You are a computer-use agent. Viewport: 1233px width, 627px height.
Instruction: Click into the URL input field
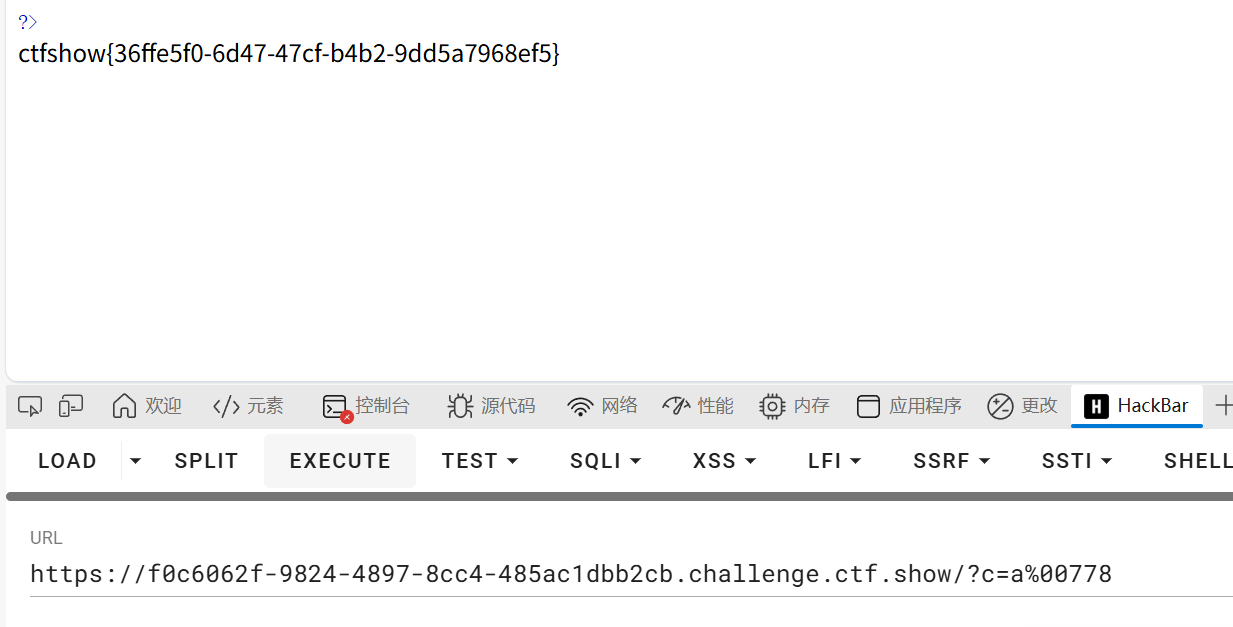click(x=631, y=574)
